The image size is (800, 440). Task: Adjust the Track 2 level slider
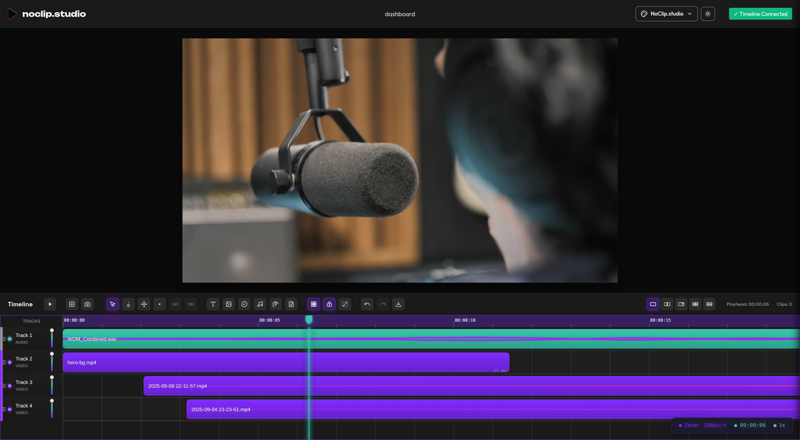(52, 362)
